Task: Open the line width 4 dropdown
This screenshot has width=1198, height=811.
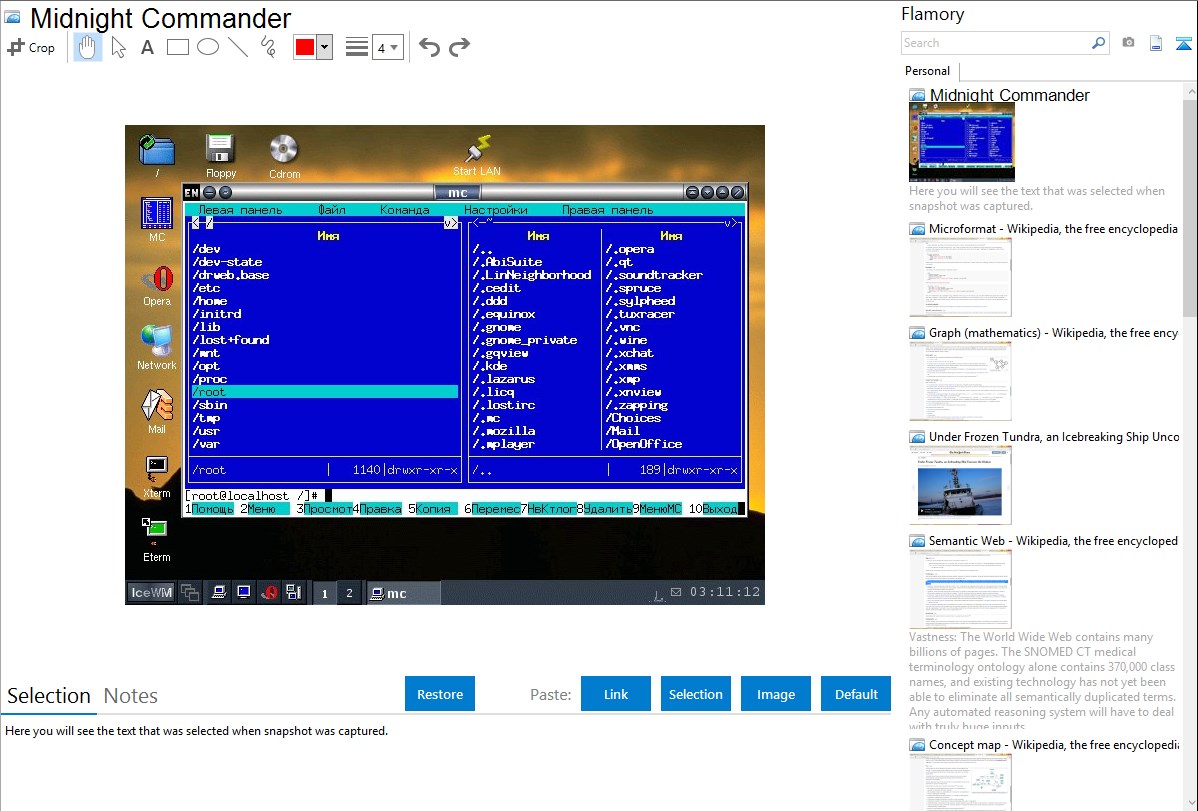Action: pos(387,47)
